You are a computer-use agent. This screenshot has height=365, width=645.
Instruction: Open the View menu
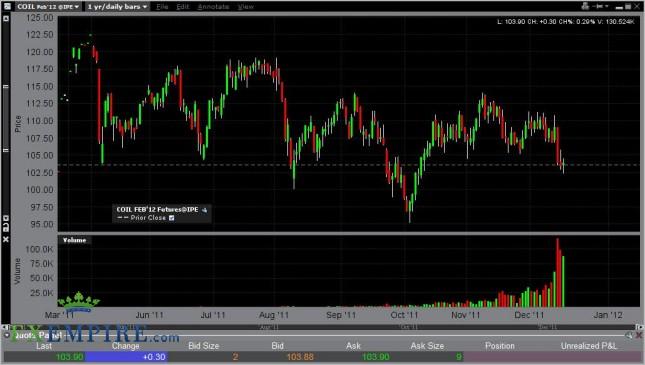[246, 7]
